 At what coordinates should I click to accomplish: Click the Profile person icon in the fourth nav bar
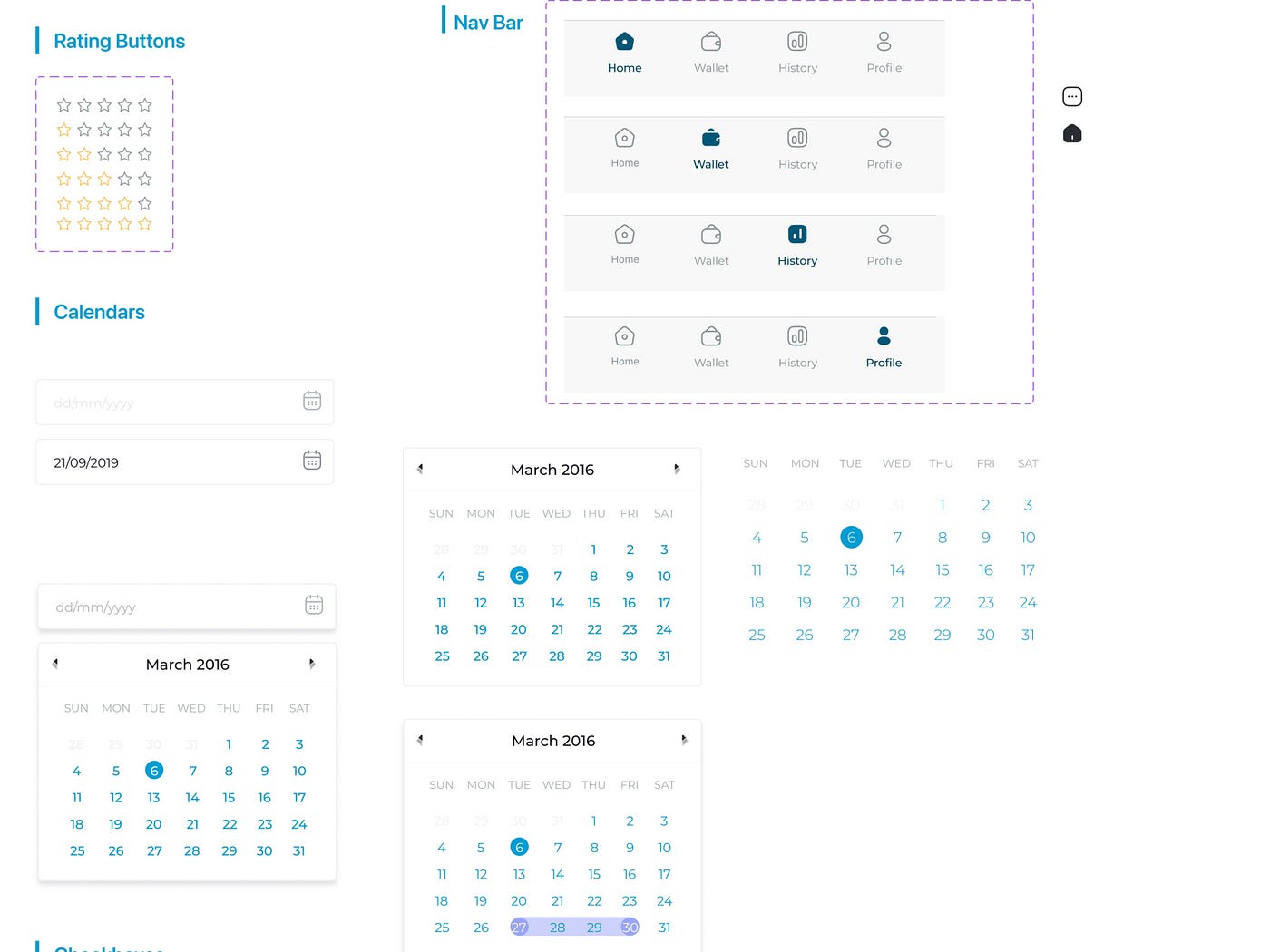coord(884,335)
